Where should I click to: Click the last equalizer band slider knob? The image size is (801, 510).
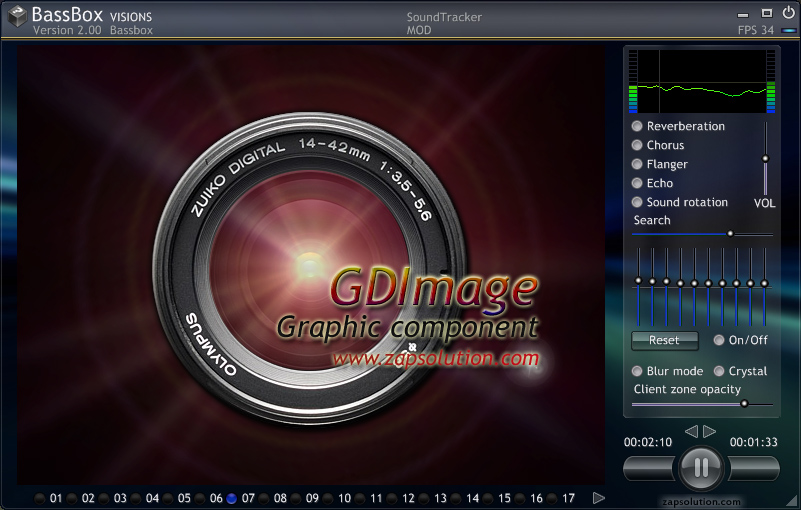[x=764, y=283]
